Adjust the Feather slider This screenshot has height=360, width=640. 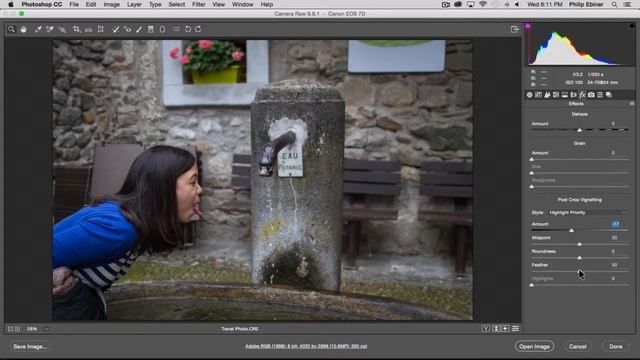pos(580,271)
